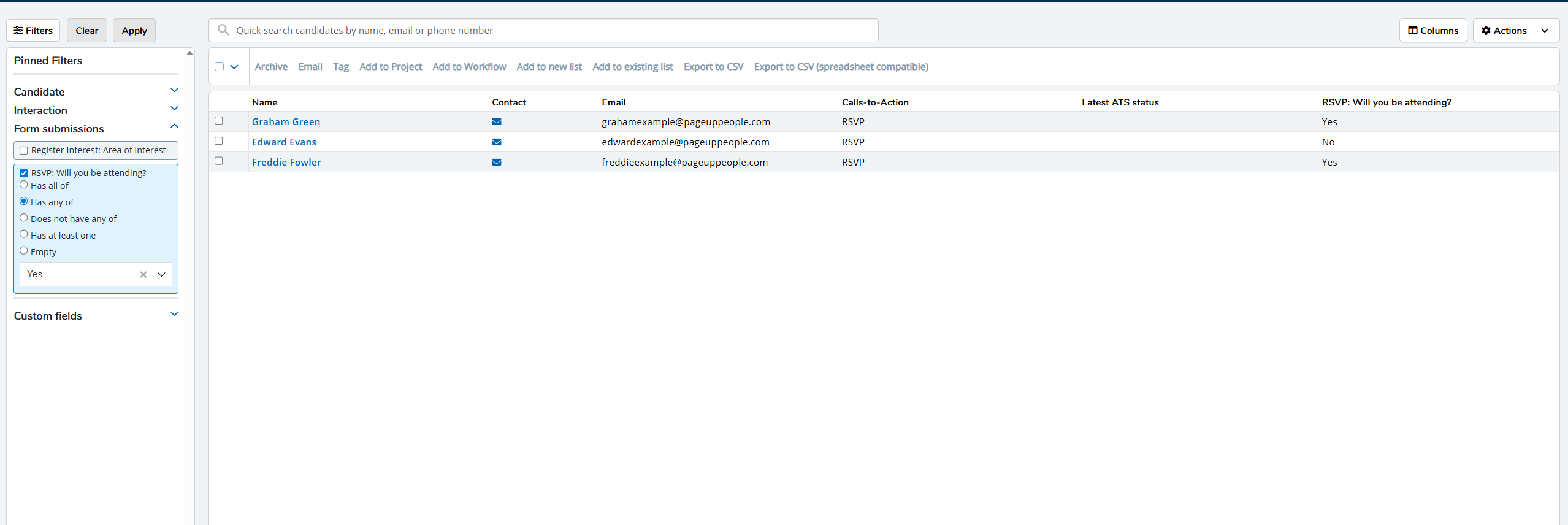Screen dimensions: 1568x525
Task: Click Edward Evans's email envelope icon
Action: pyautogui.click(x=496, y=142)
